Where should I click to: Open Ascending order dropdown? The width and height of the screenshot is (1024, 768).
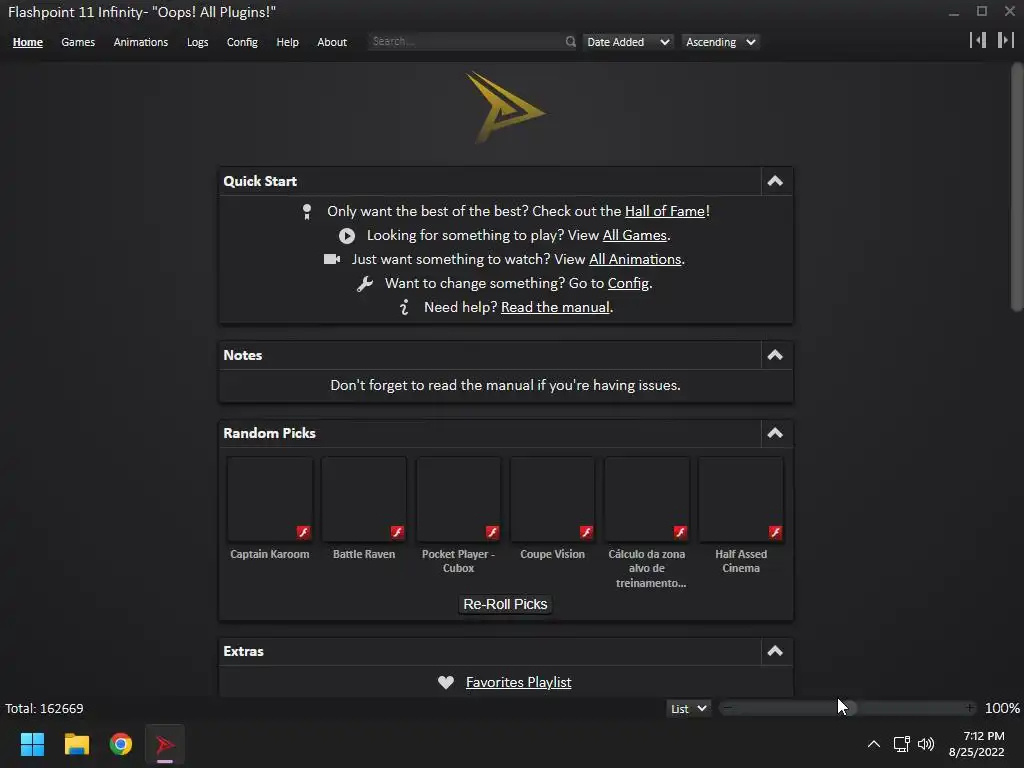(720, 42)
